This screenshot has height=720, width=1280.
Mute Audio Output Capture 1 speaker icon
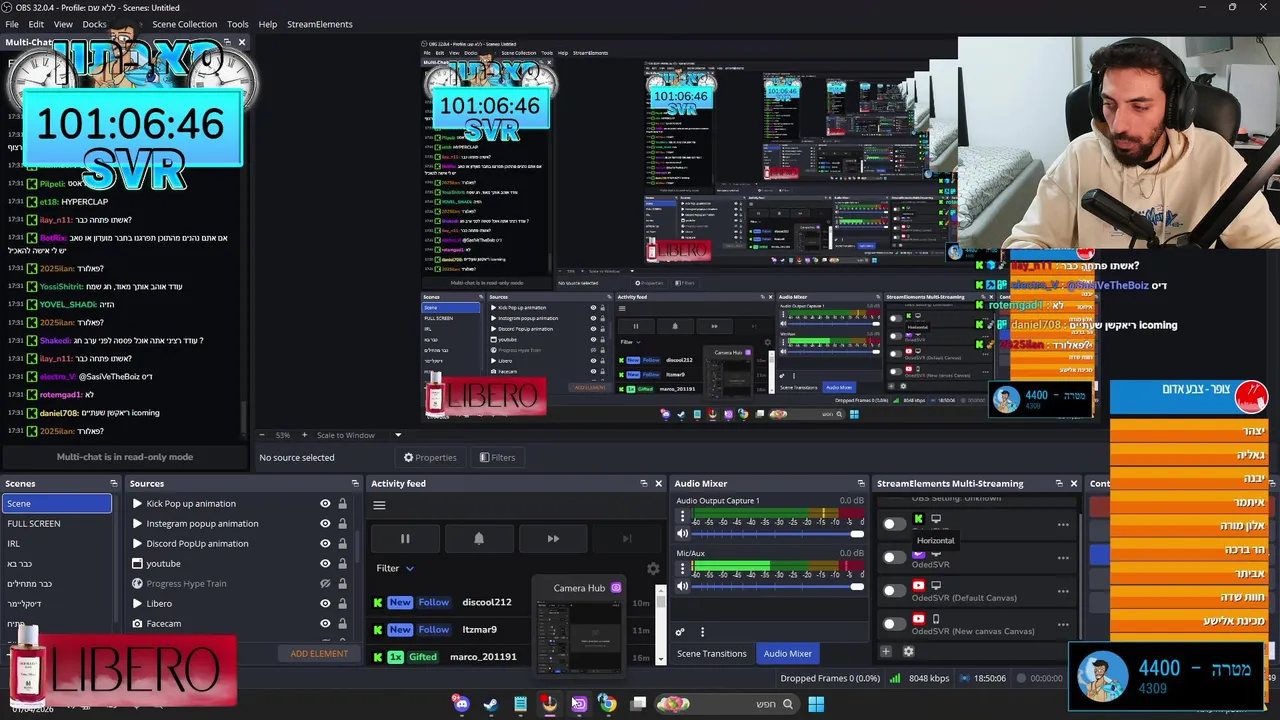tap(683, 533)
